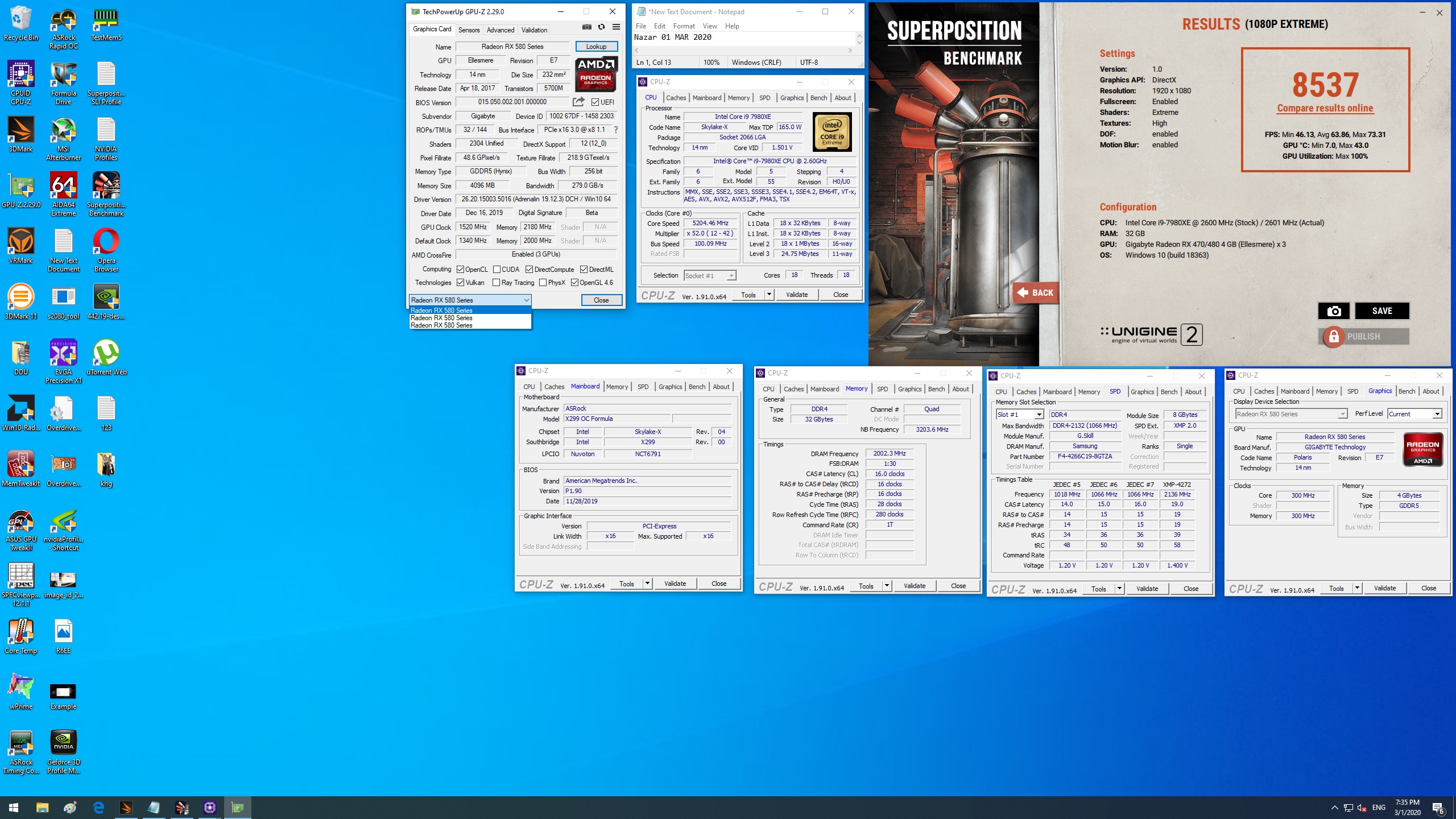Click the bus interface question mark icon
1456x819 pixels.
[615, 130]
